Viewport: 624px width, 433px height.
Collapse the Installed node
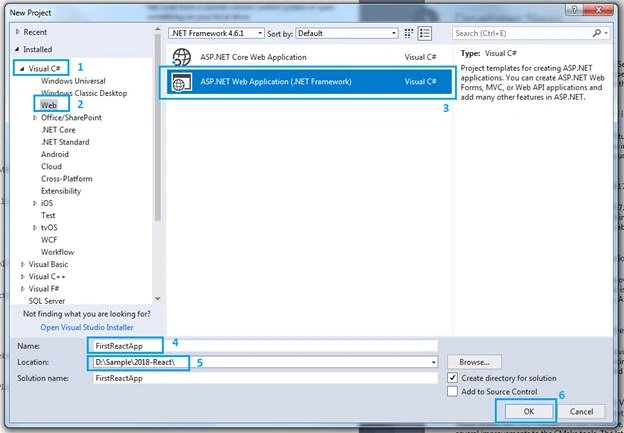click(17, 49)
